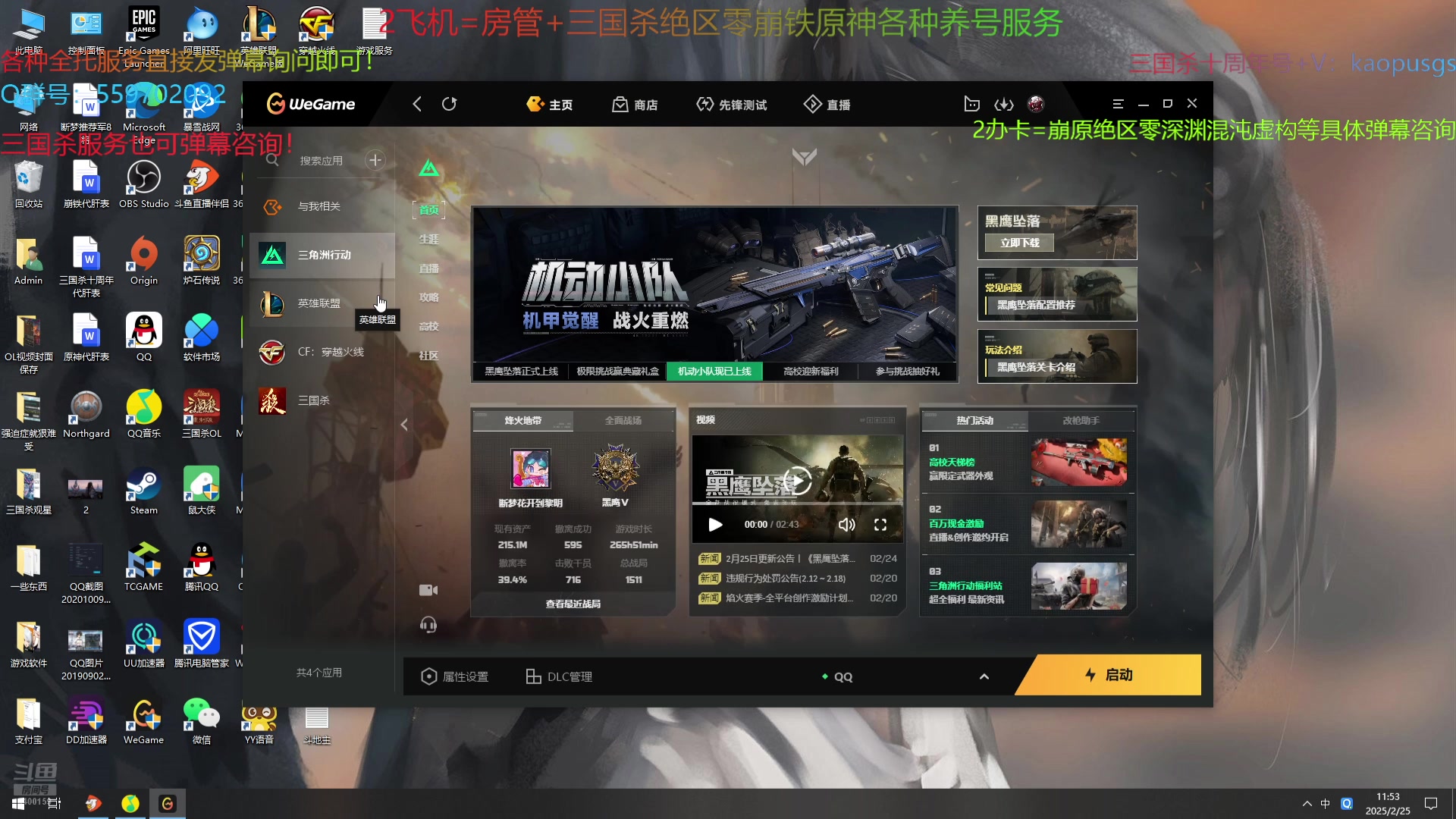The image size is (1456, 819).
Task: Select banner tab 极限挑战赢典藏礼盒
Action: coord(618,372)
